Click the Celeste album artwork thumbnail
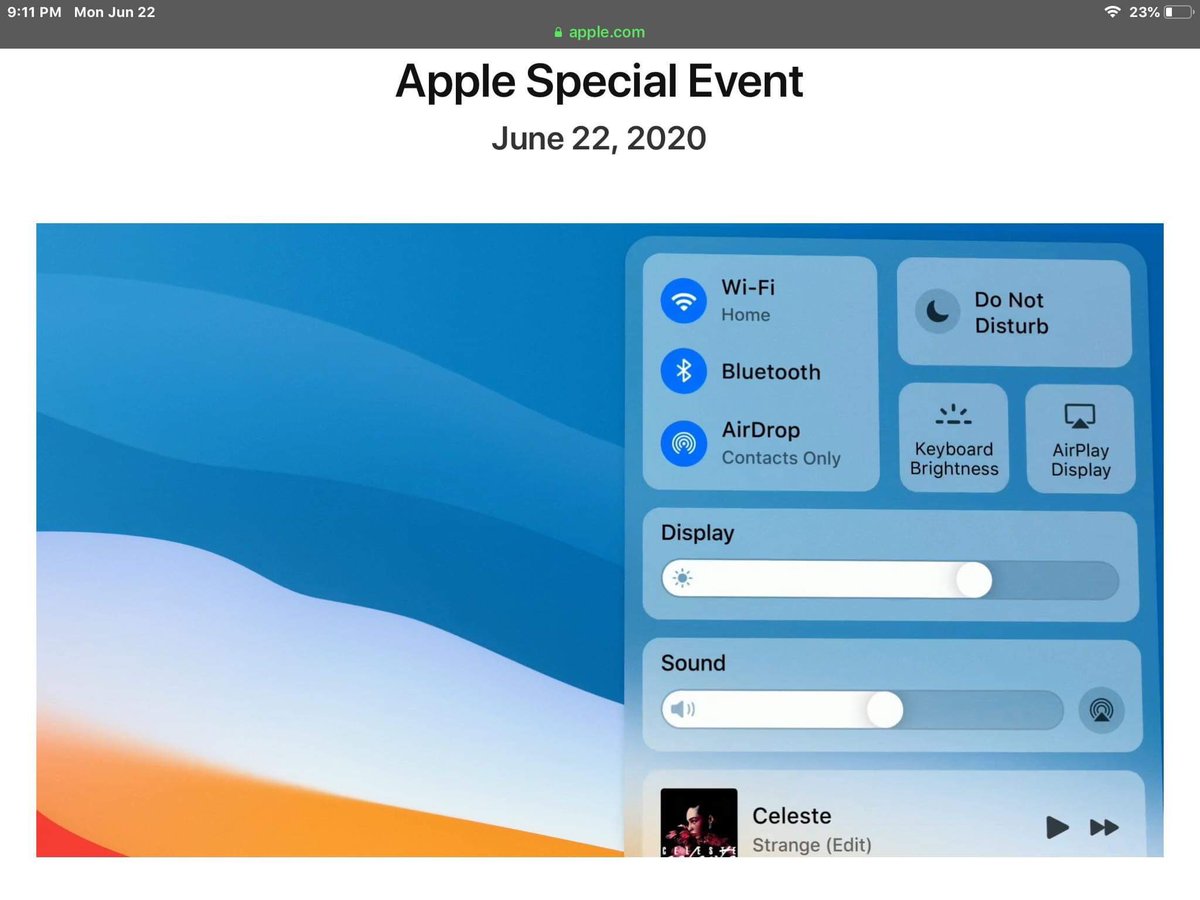This screenshot has height=900, width=1200. coord(699,823)
